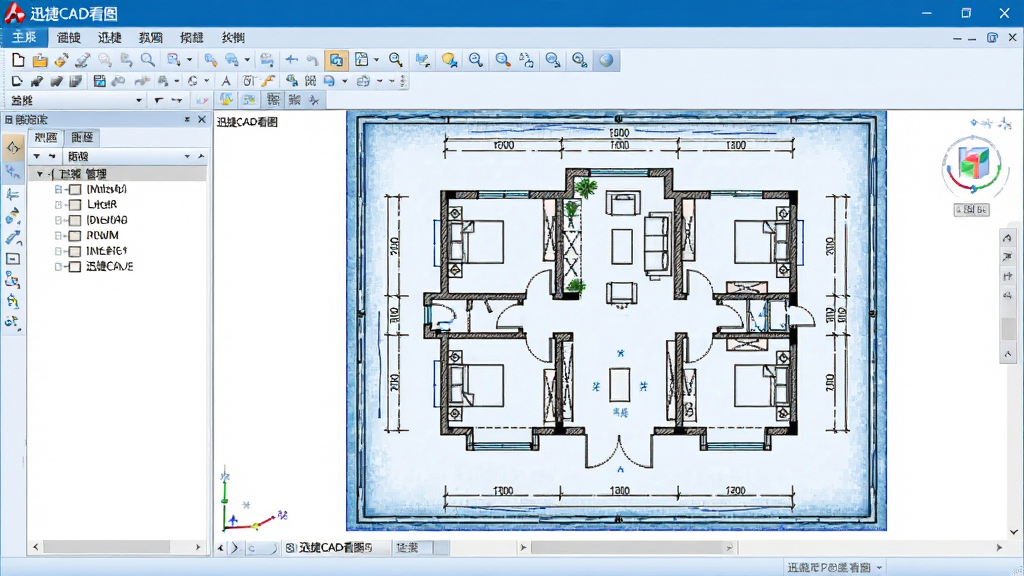Click the highlighted orange view-mode icon
This screenshot has height=576, width=1024.
click(336, 60)
